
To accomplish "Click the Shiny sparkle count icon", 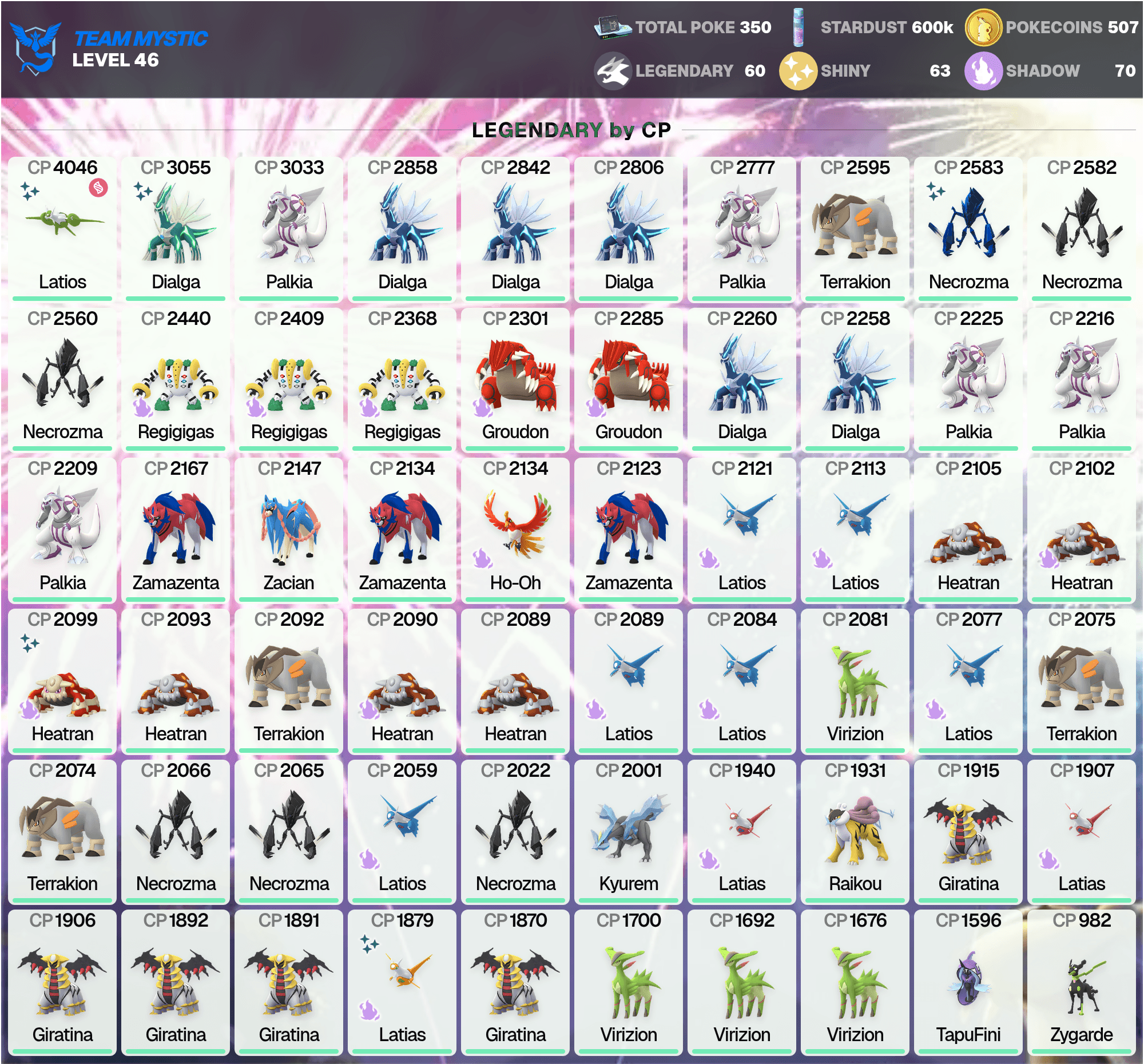I will tap(798, 71).
